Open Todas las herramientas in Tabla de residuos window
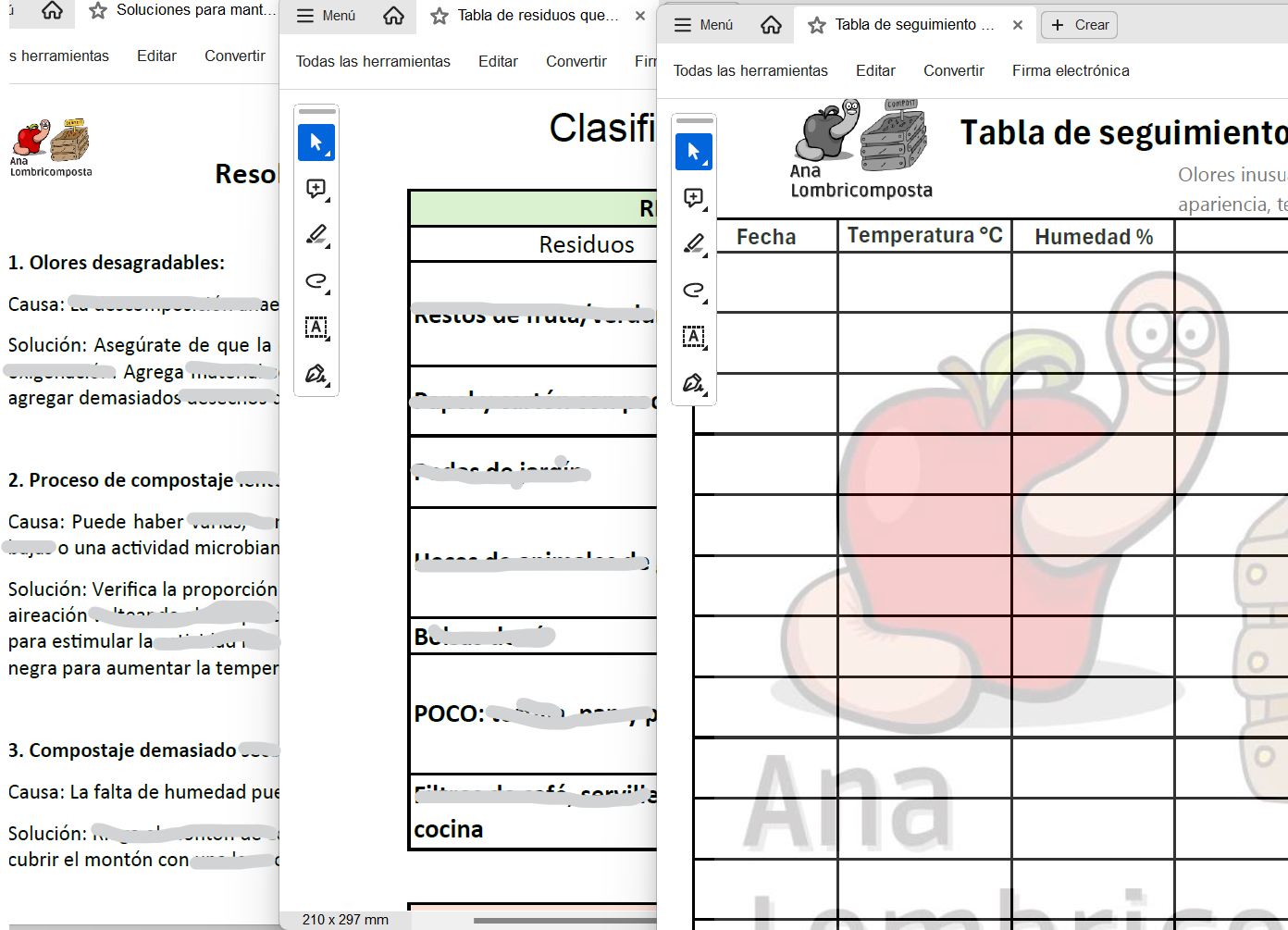This screenshot has width=1288, height=930. (373, 61)
